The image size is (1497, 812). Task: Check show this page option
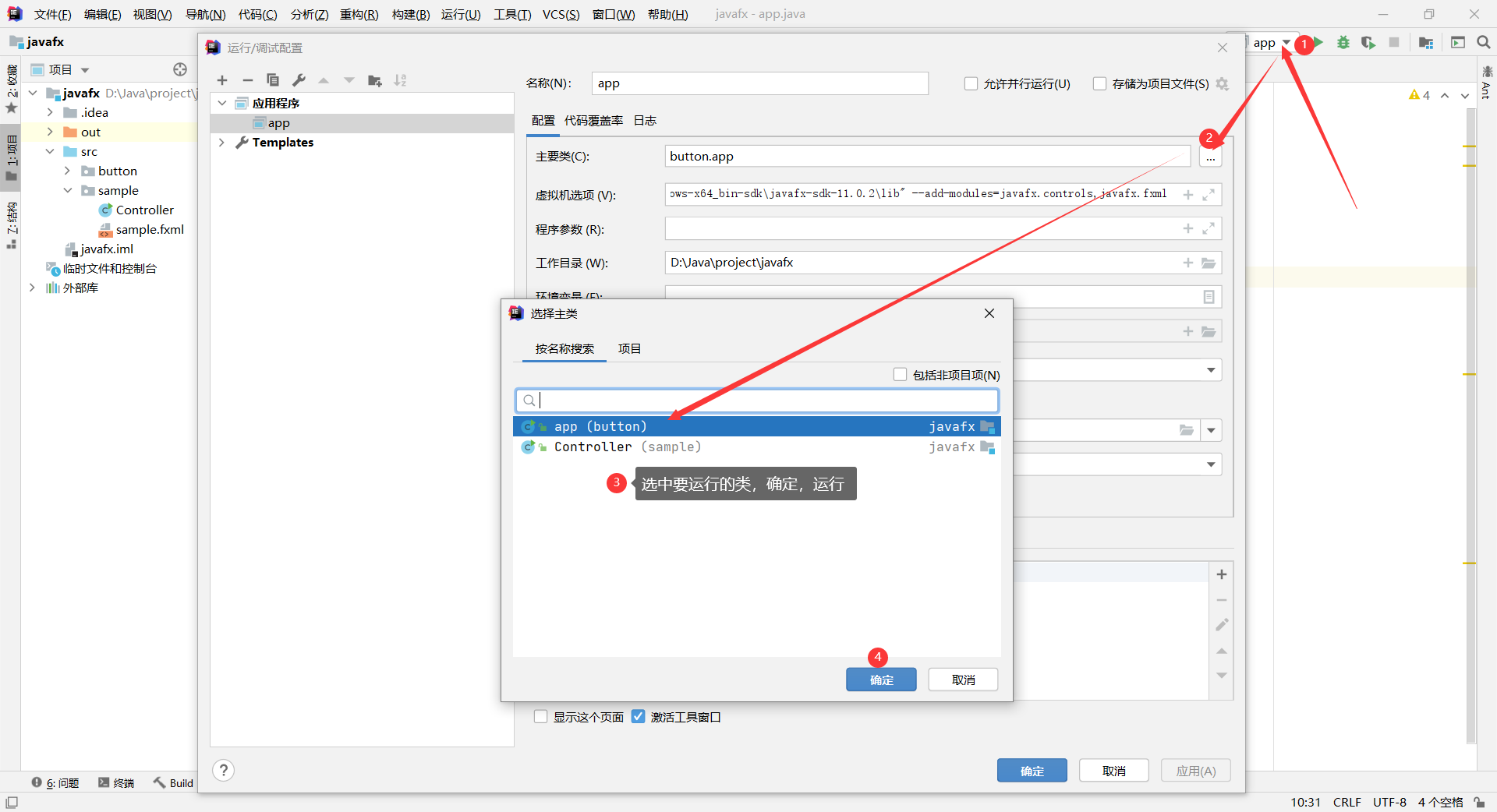[x=540, y=716]
